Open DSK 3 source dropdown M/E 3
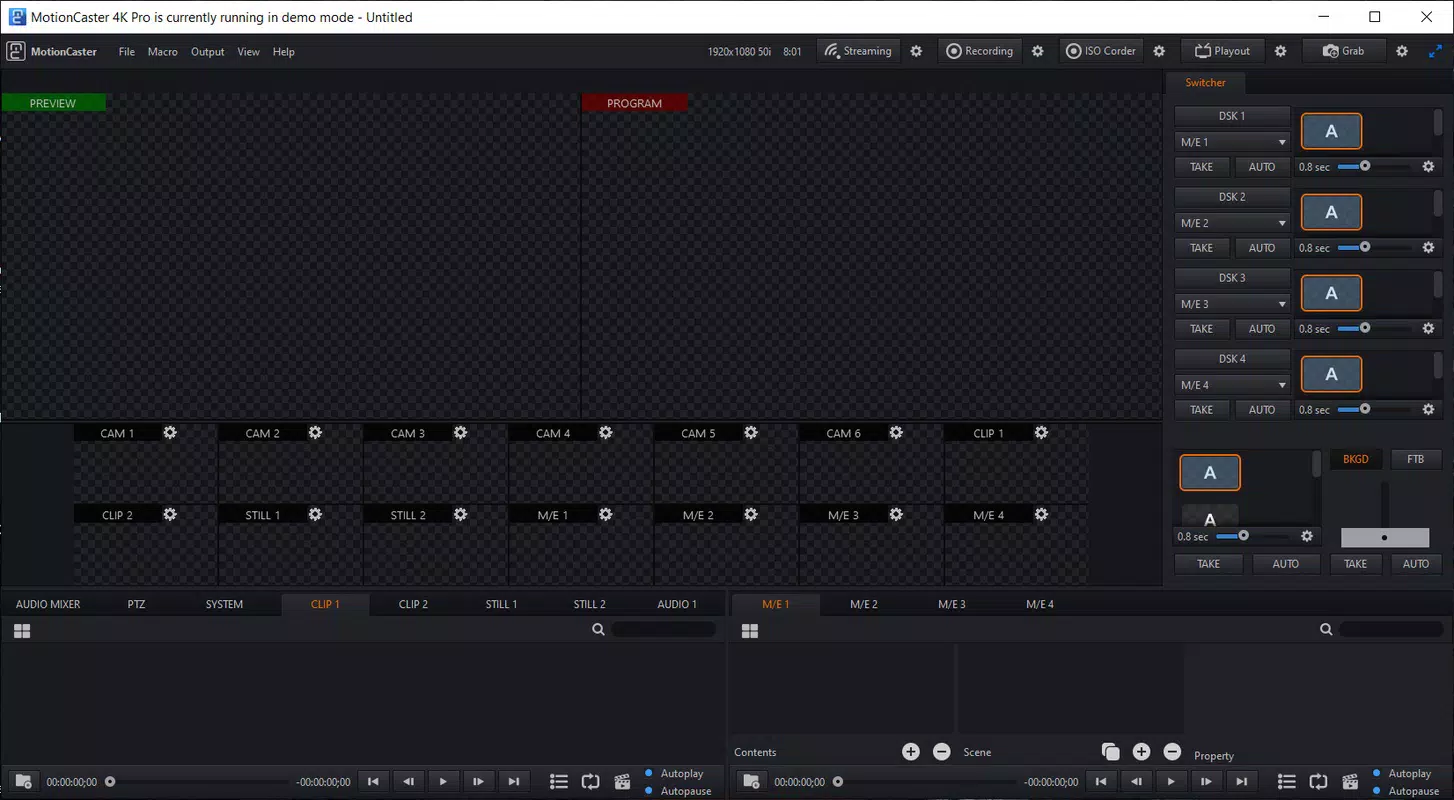This screenshot has height=800, width=1454. 1233,304
